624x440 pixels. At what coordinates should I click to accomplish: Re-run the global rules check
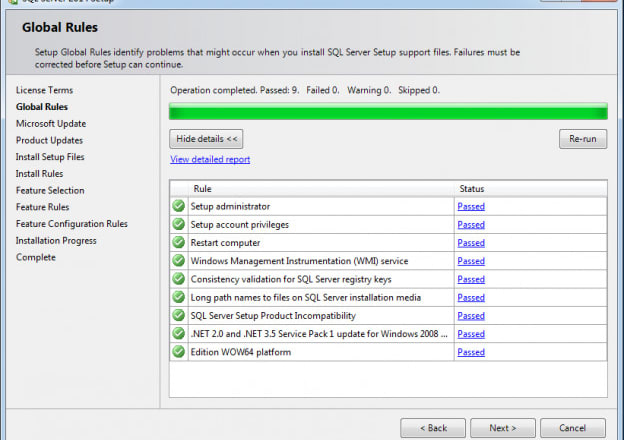[x=583, y=139]
